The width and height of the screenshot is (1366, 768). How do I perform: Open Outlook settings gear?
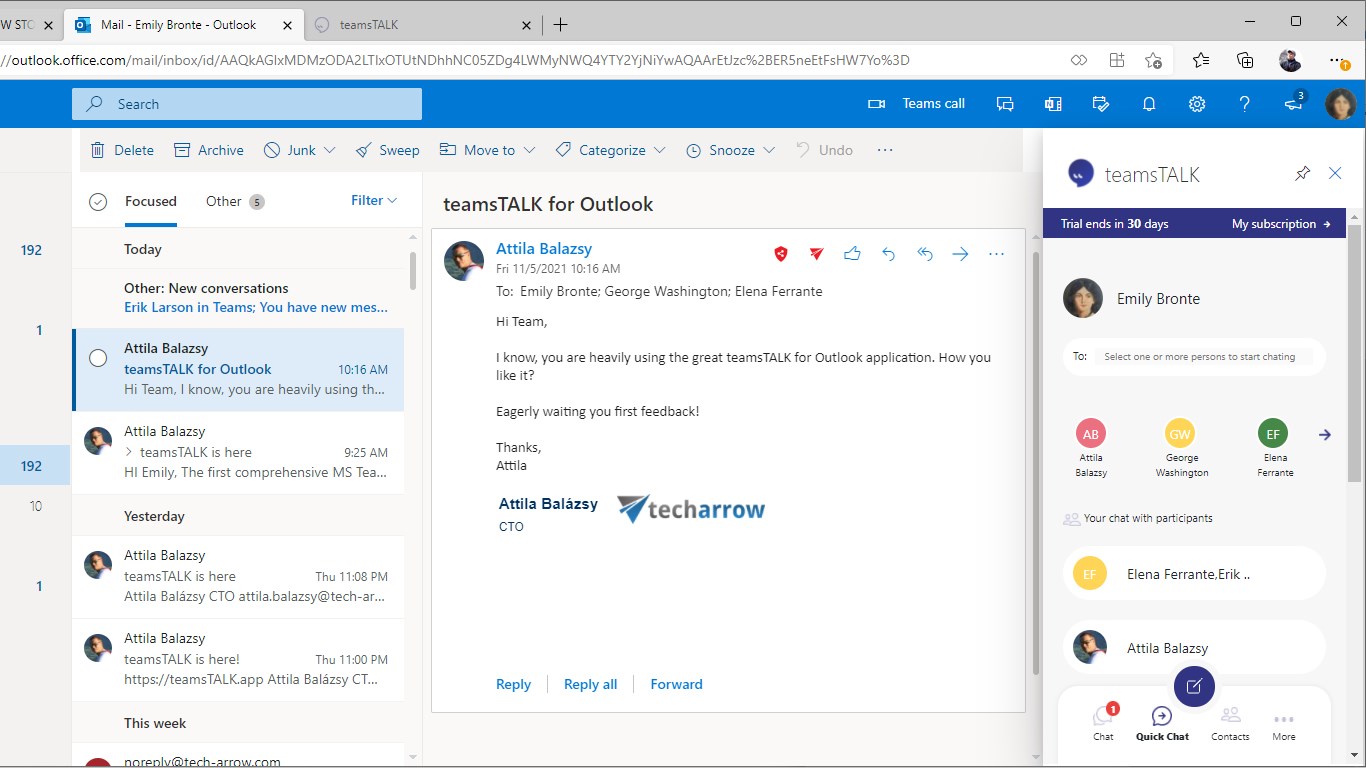[x=1197, y=104]
